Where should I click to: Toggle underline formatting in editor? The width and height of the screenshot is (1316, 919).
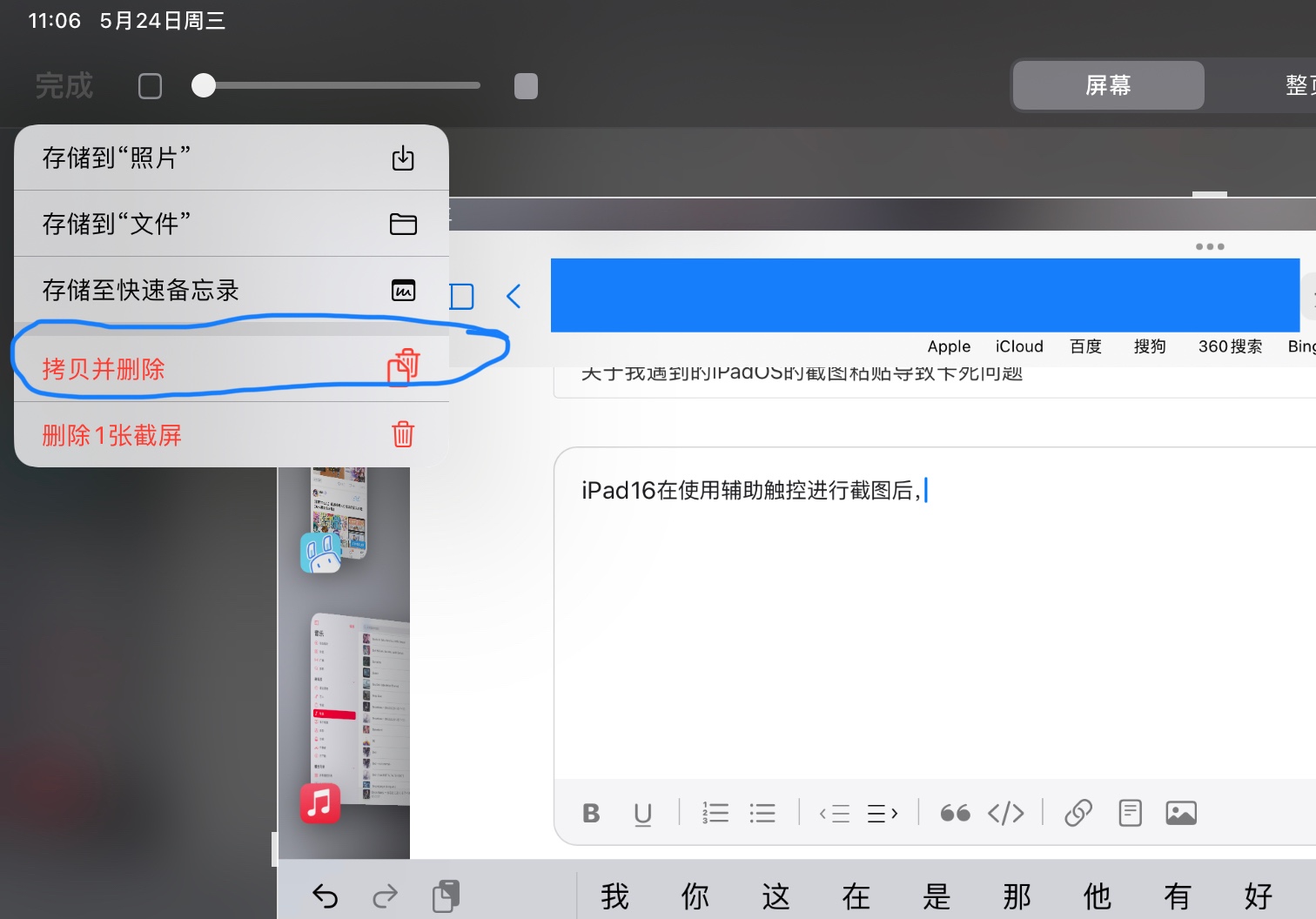click(x=642, y=813)
